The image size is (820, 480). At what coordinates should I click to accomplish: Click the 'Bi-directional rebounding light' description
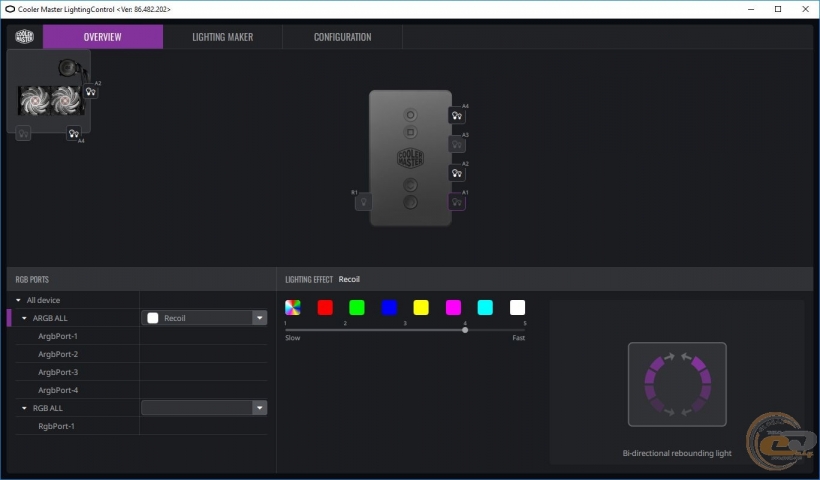[677, 453]
